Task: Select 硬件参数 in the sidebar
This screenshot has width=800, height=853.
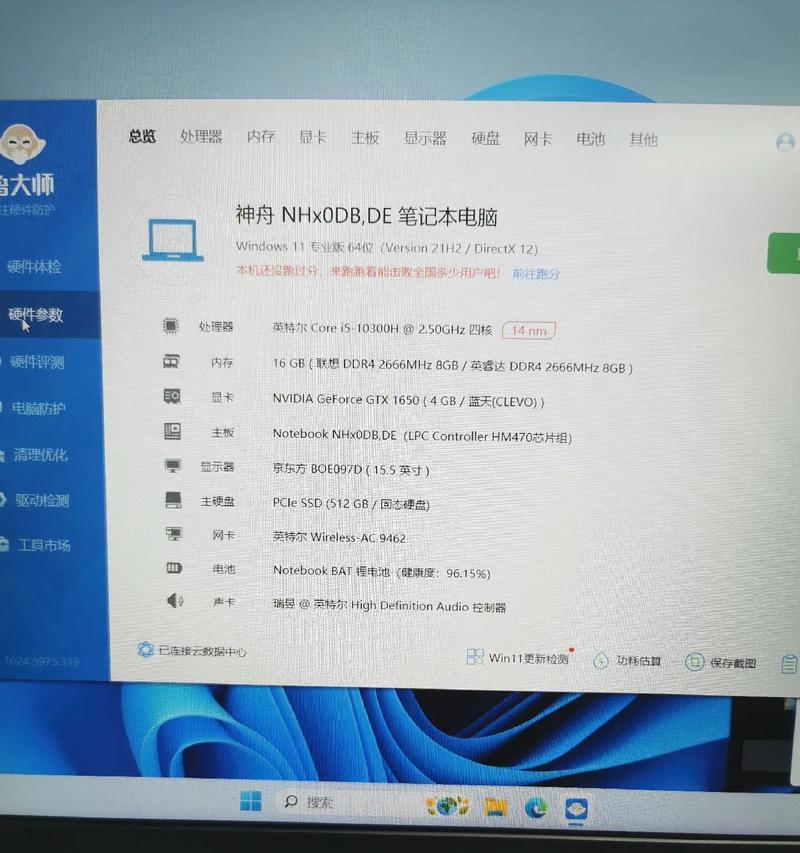Action: click(x=35, y=314)
